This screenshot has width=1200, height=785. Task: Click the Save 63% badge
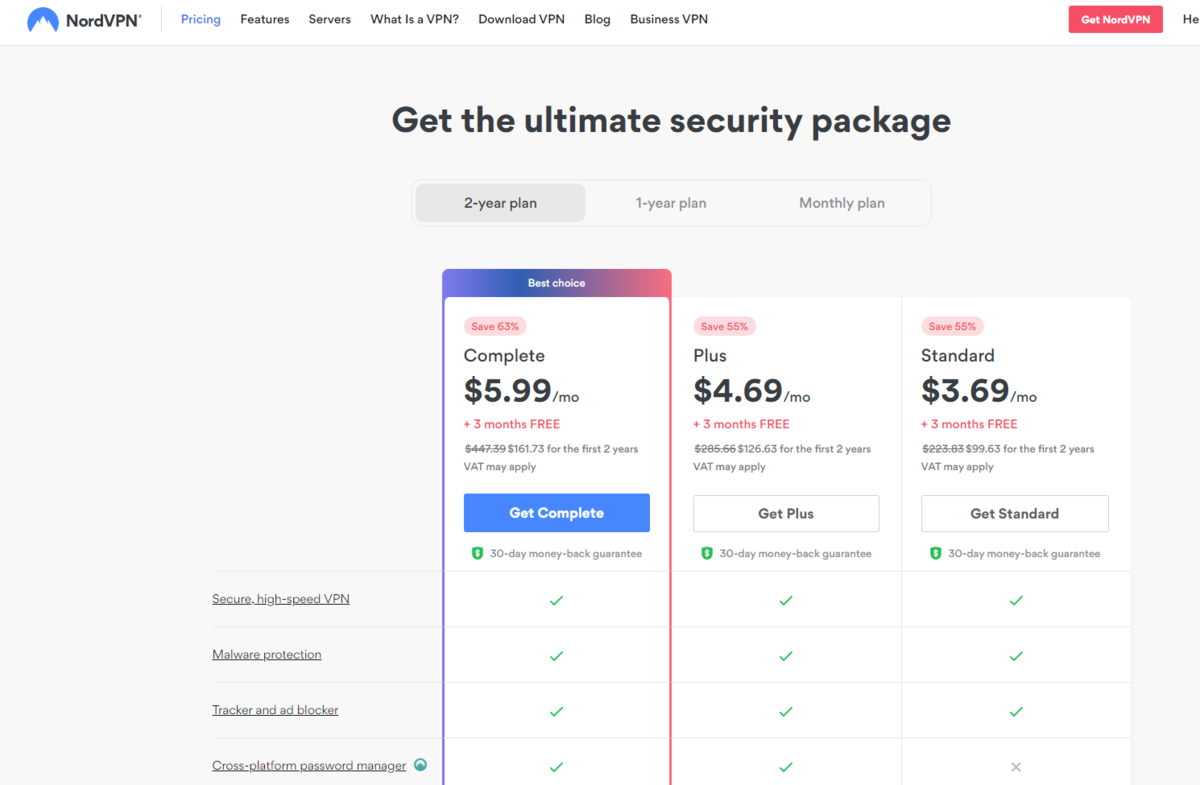click(495, 326)
